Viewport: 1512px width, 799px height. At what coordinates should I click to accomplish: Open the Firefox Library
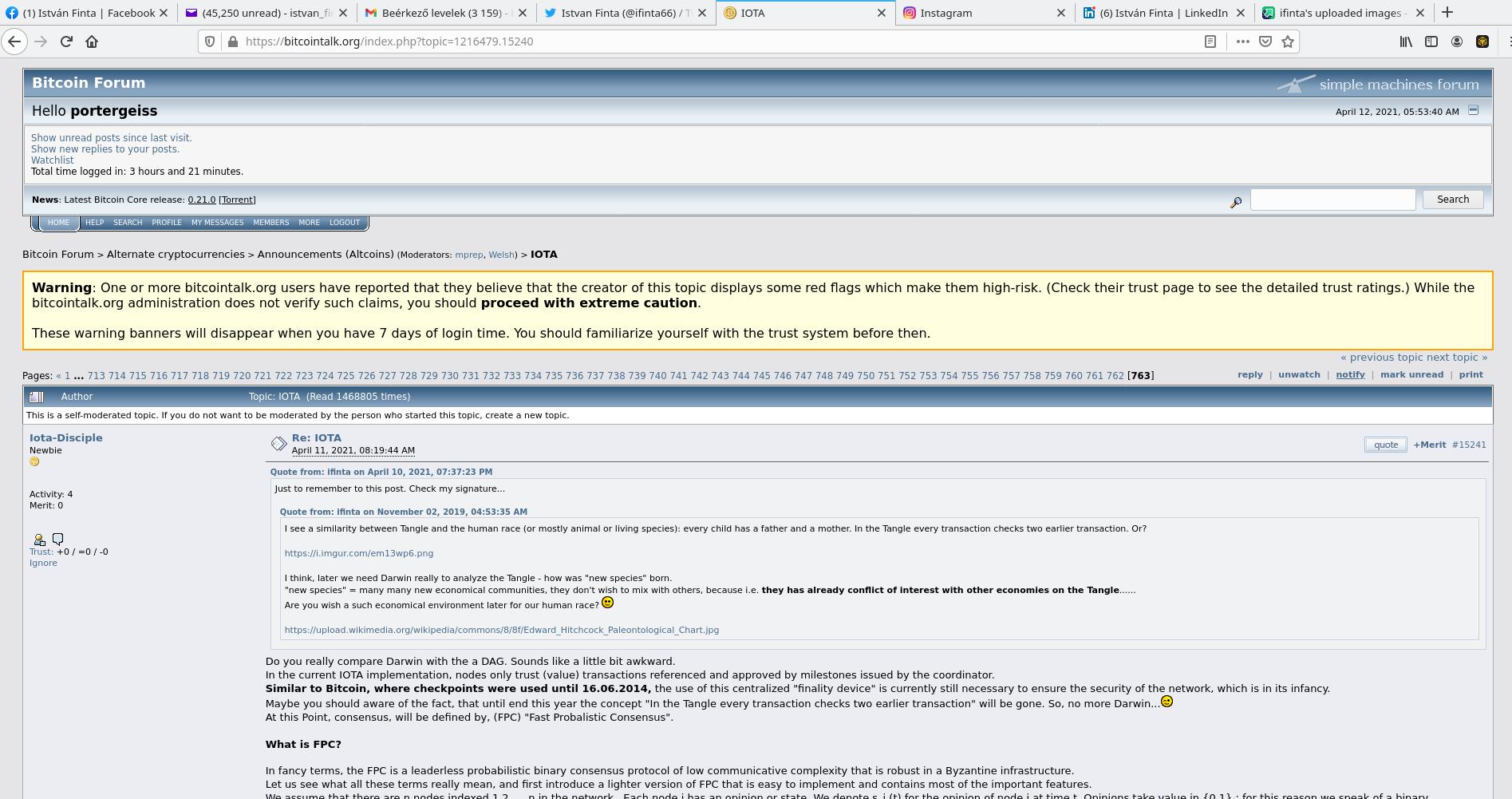[x=1406, y=42]
